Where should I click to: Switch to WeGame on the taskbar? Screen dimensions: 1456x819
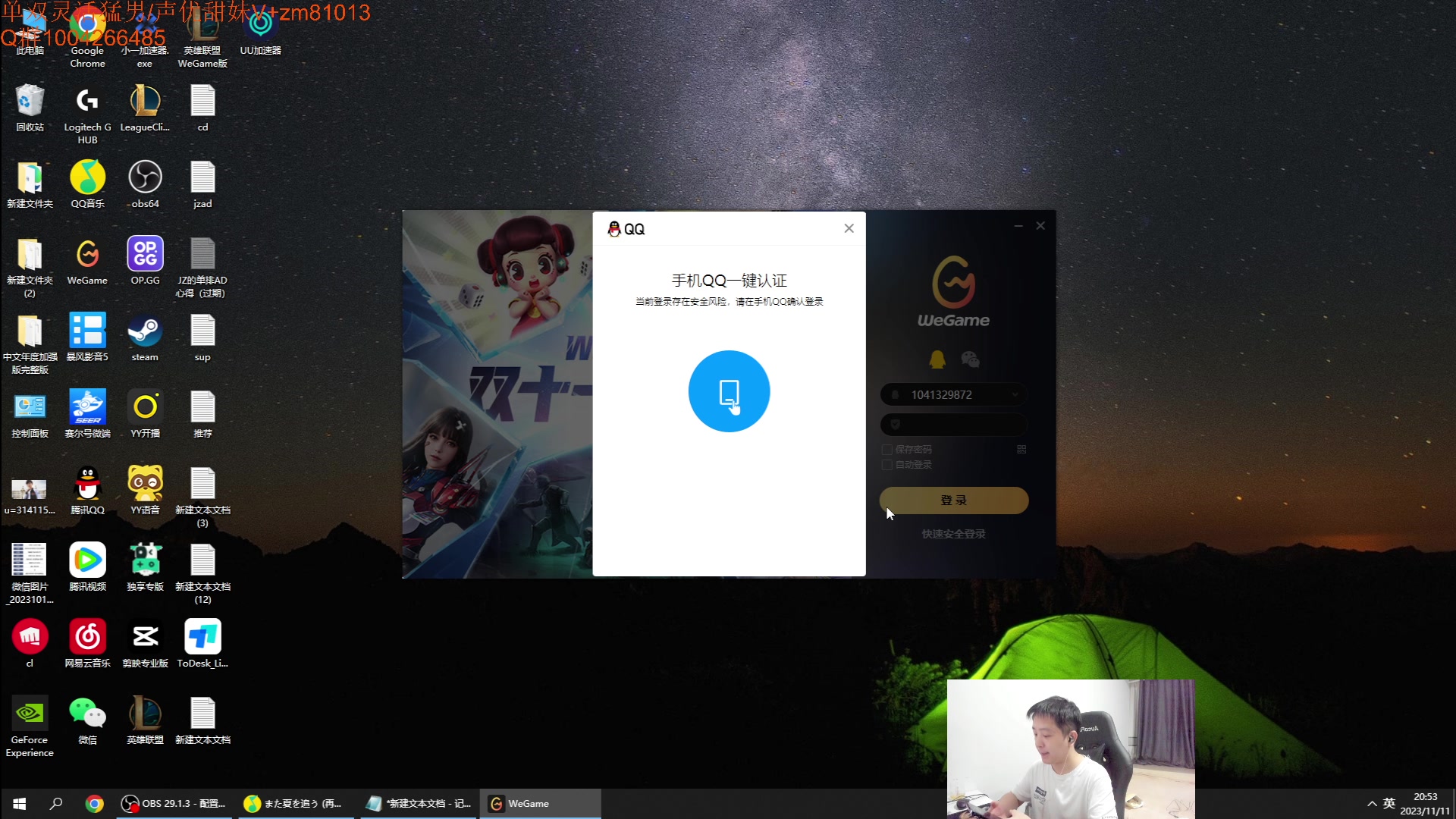click(x=540, y=804)
